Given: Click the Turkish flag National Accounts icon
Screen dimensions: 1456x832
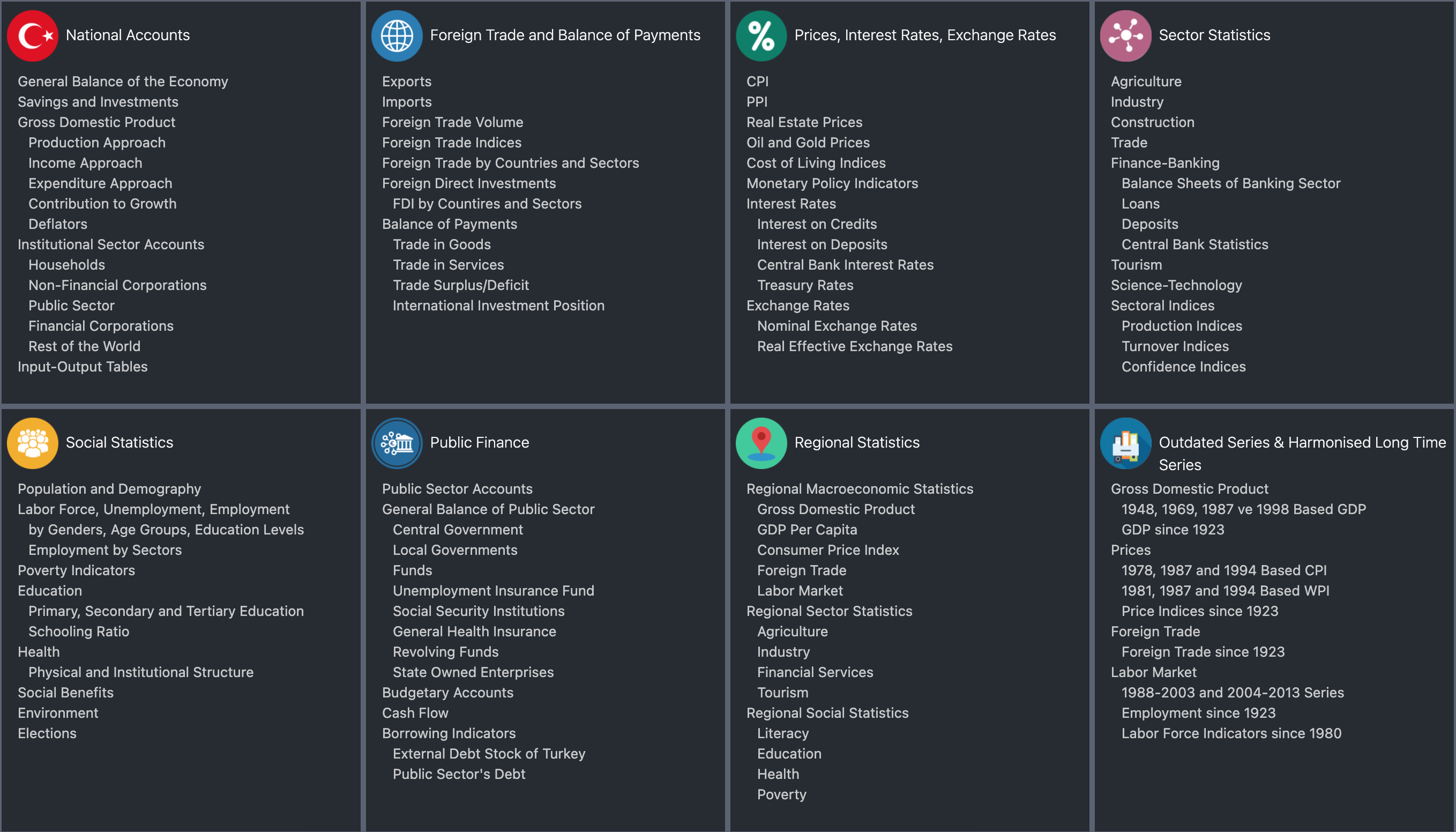Looking at the screenshot, I should click(x=33, y=35).
